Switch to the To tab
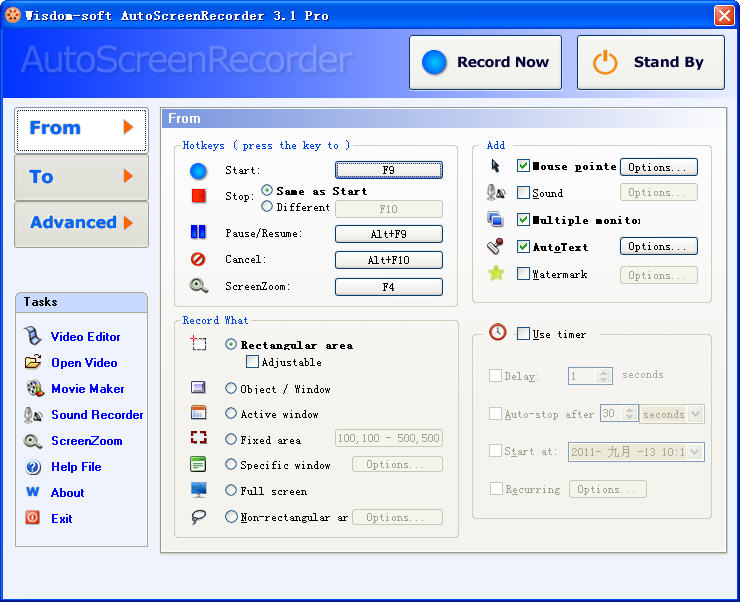 click(x=82, y=177)
